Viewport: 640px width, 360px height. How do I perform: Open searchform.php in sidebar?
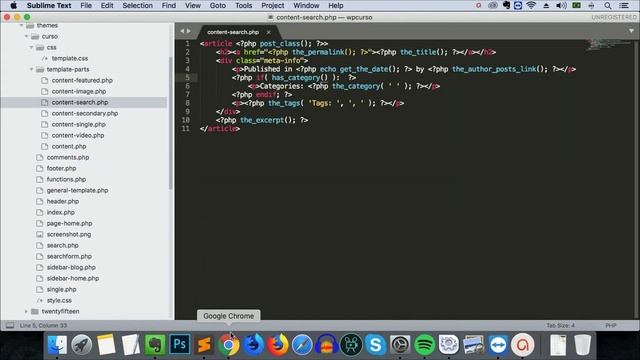pos(69,257)
